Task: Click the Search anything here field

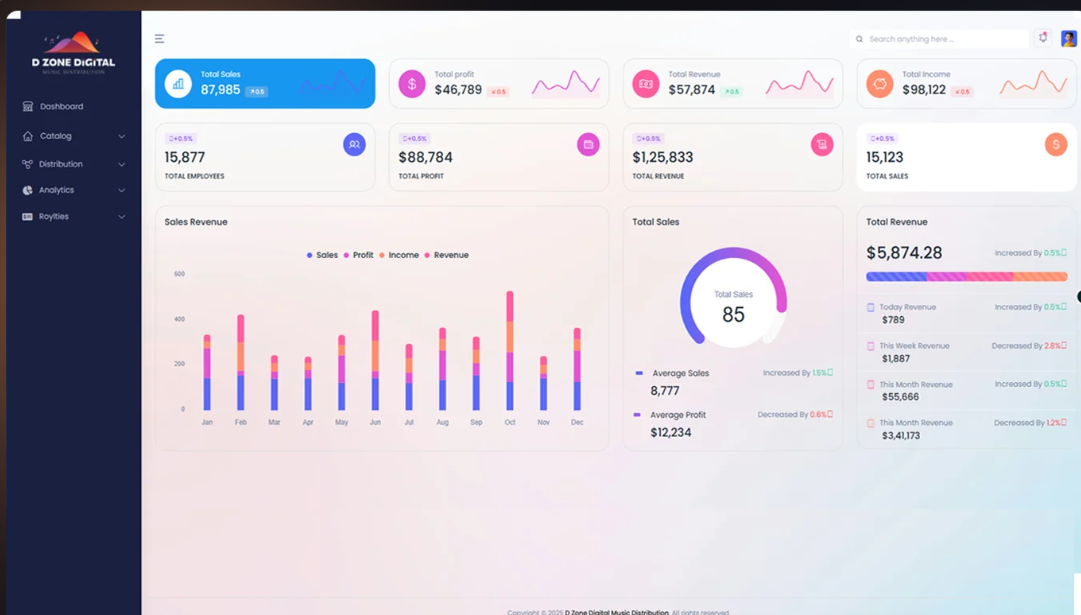Action: click(940, 39)
